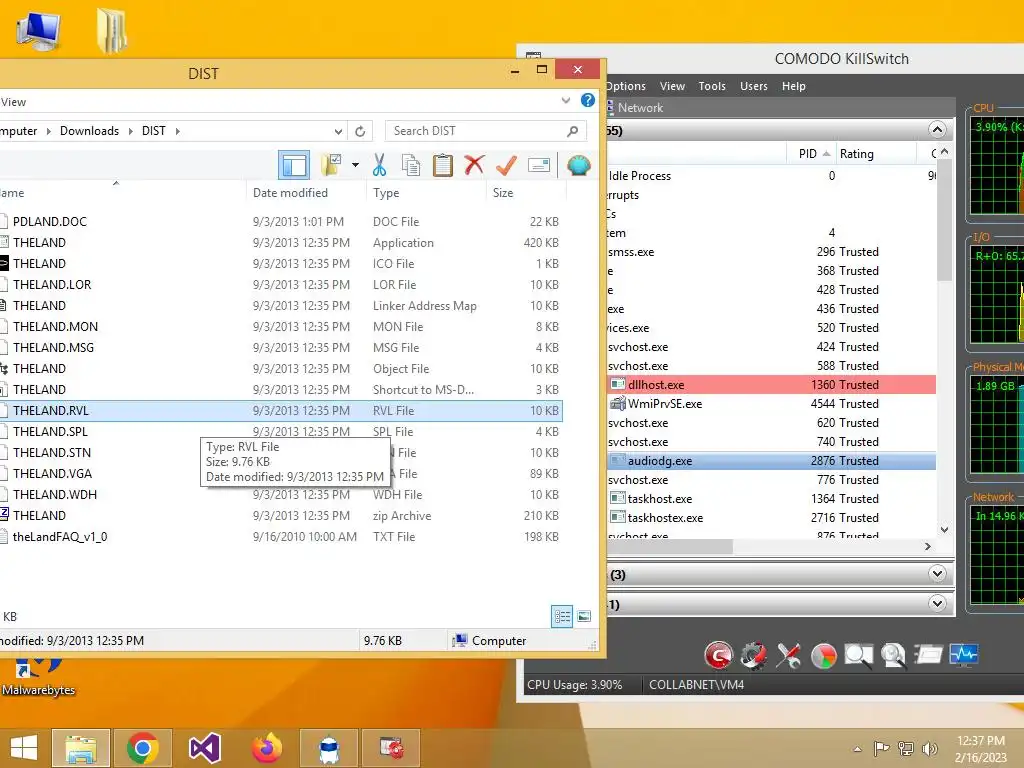This screenshot has height=768, width=1024.
Task: Switch to details view button in DIST
Action: (x=562, y=616)
